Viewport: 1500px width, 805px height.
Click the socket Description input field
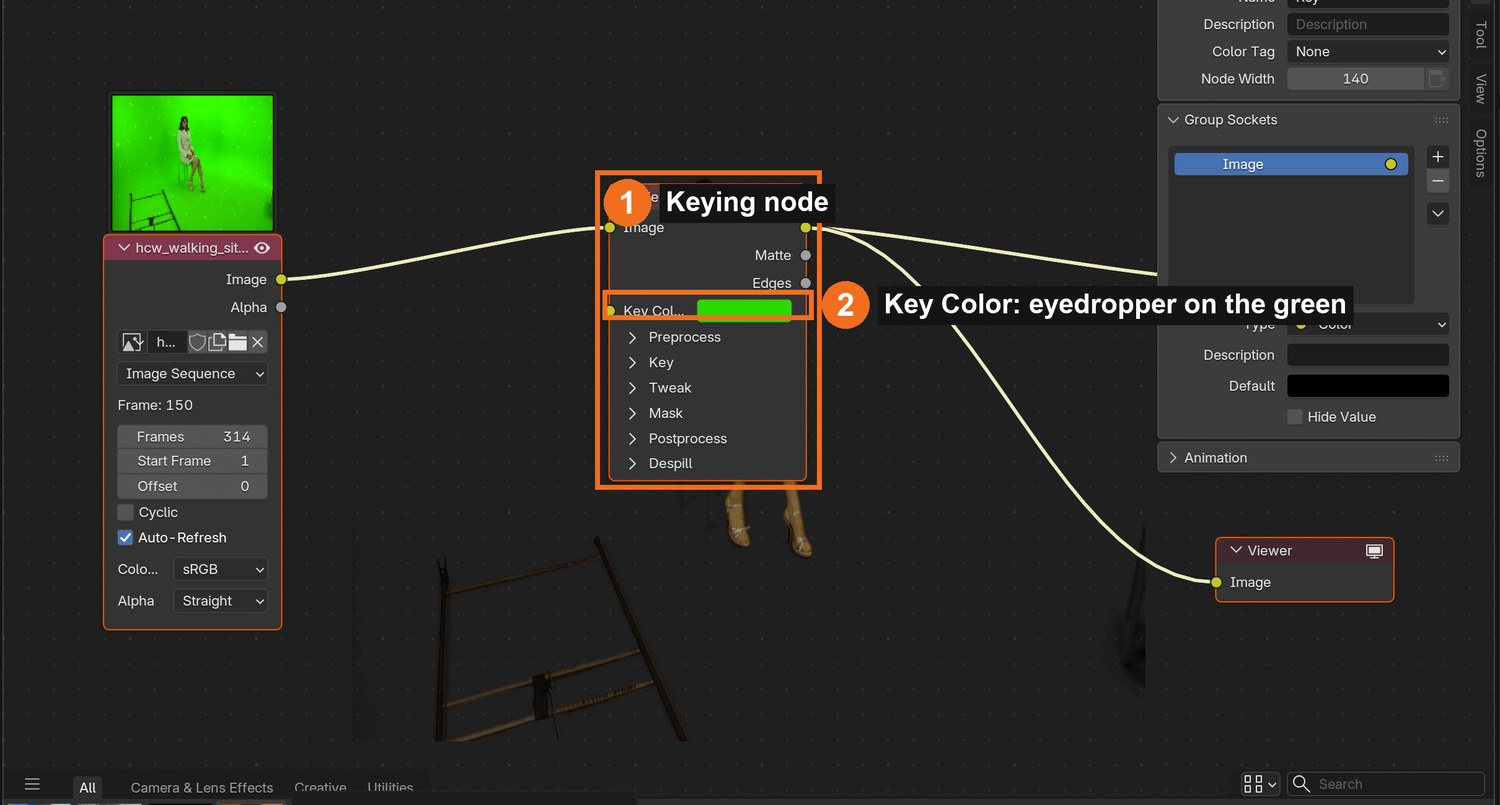(x=1368, y=355)
